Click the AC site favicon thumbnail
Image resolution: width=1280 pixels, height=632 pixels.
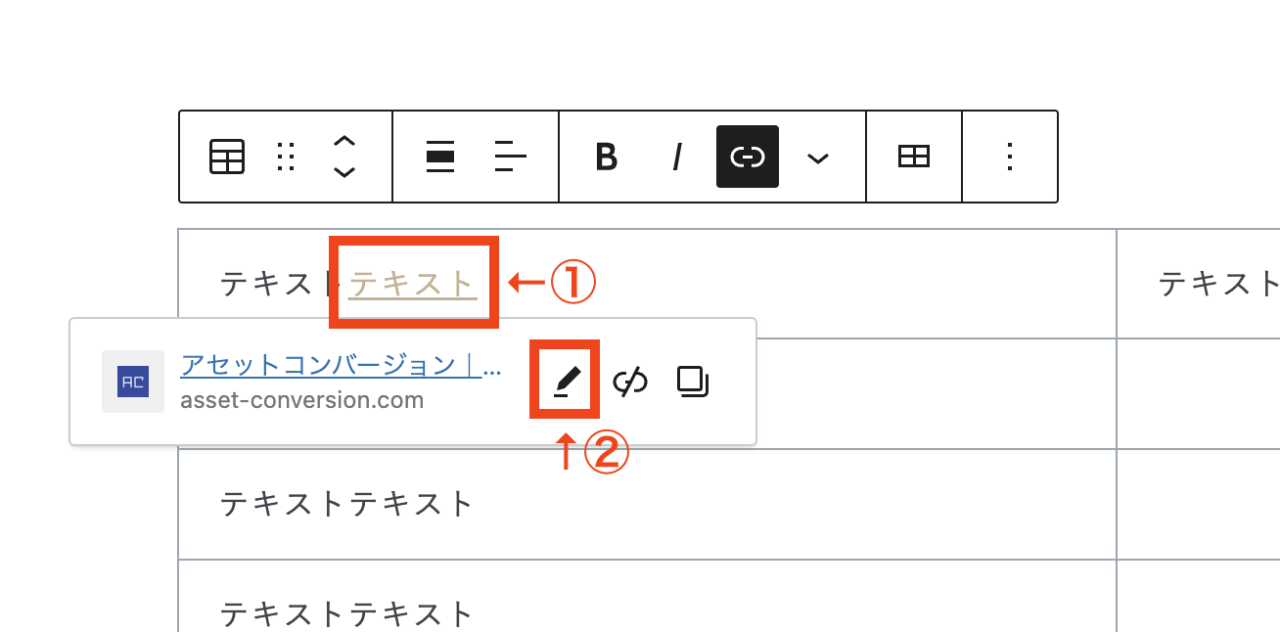coord(133,382)
